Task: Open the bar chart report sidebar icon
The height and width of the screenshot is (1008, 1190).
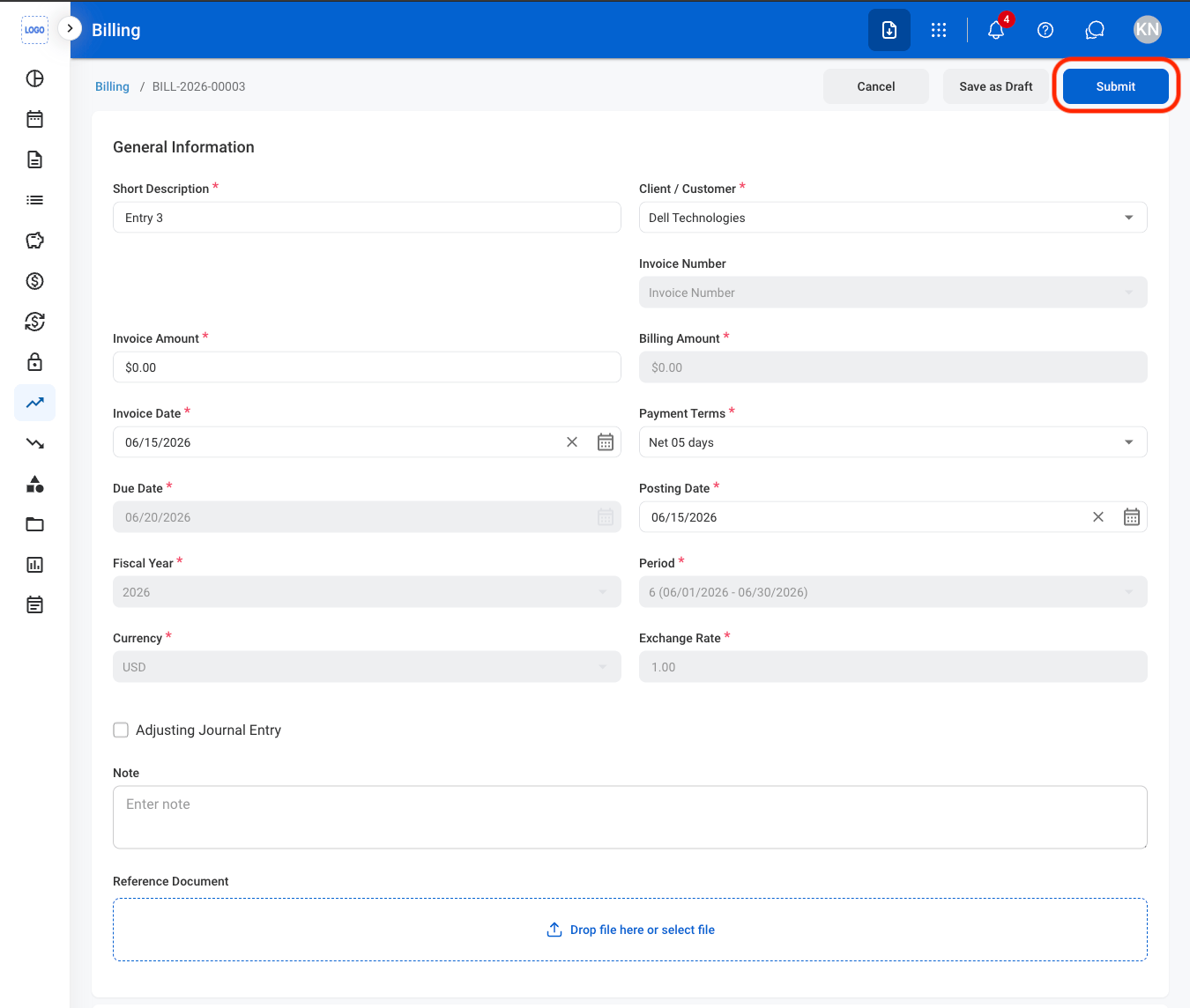Action: (34, 565)
